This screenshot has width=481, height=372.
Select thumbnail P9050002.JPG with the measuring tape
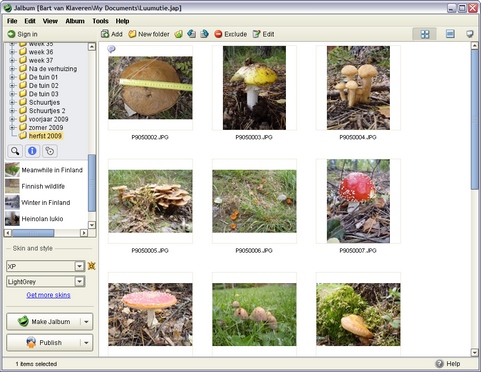pyautogui.click(x=150, y=88)
